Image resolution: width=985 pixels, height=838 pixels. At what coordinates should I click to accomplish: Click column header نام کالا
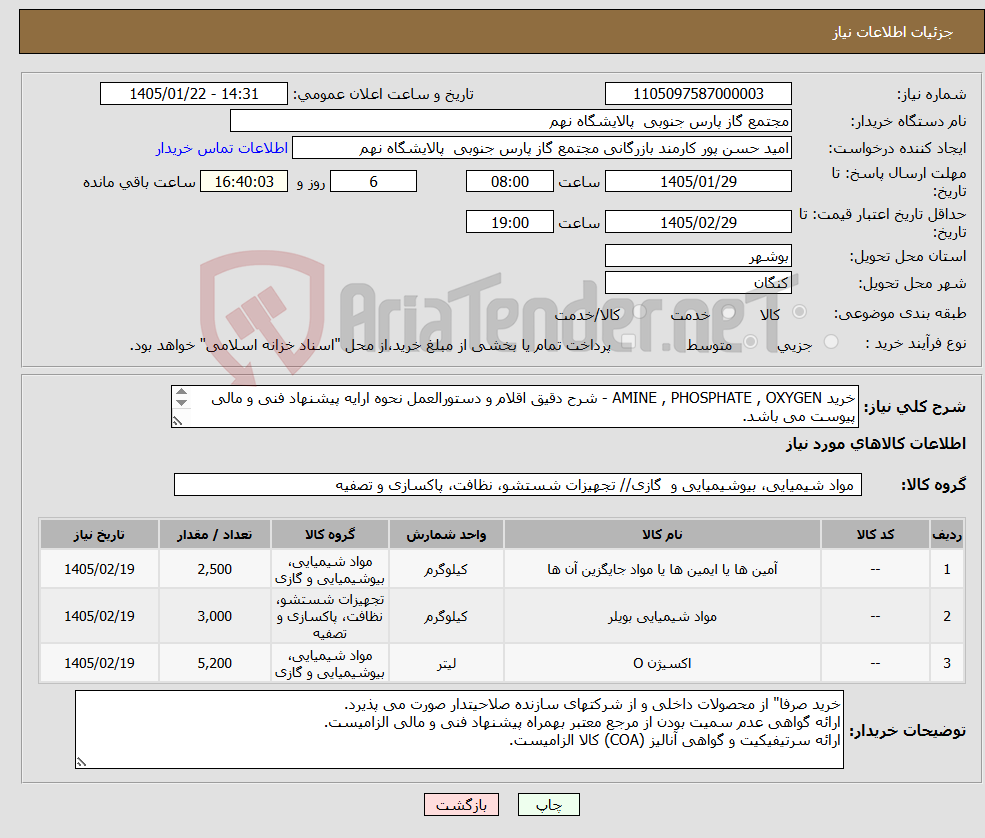pos(662,535)
